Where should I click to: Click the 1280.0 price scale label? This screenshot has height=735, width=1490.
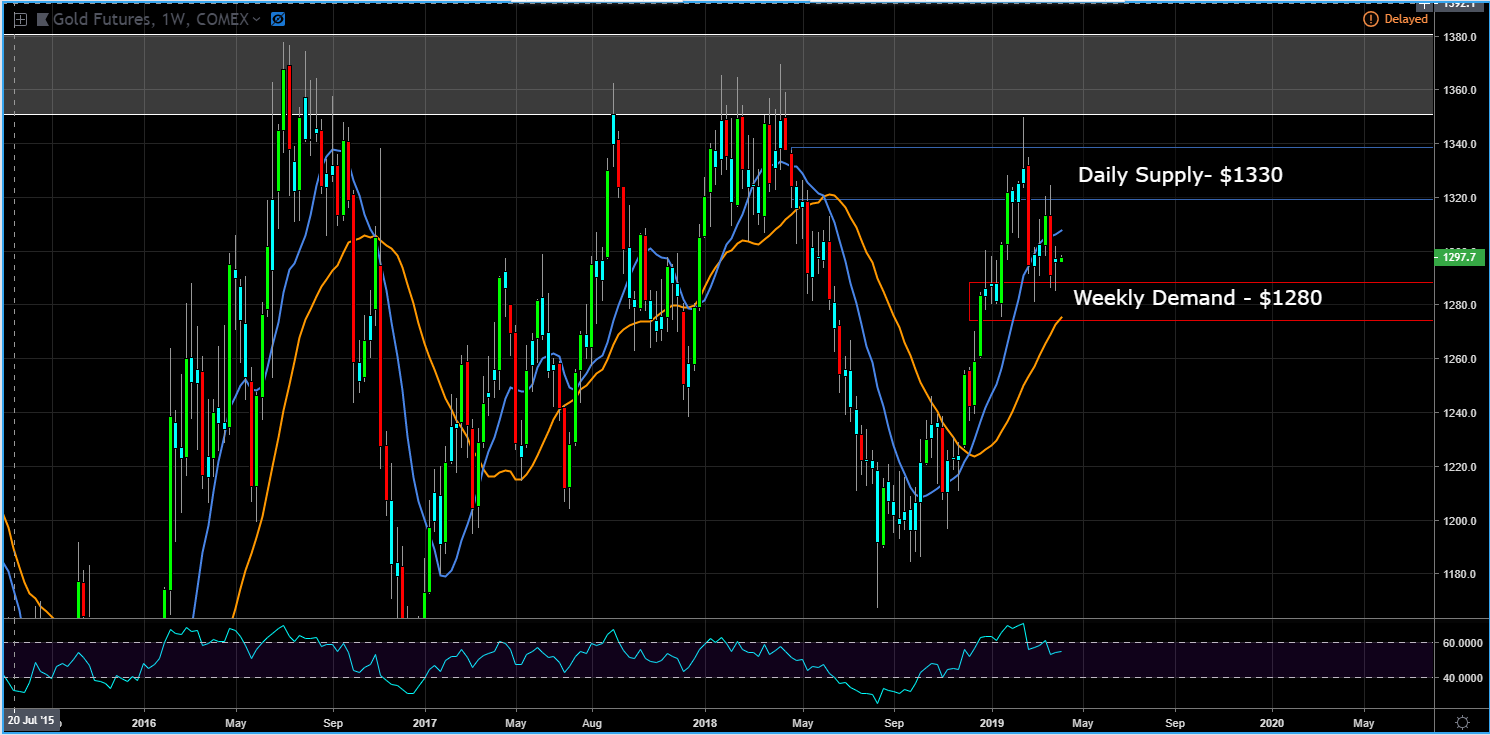tap(1459, 305)
